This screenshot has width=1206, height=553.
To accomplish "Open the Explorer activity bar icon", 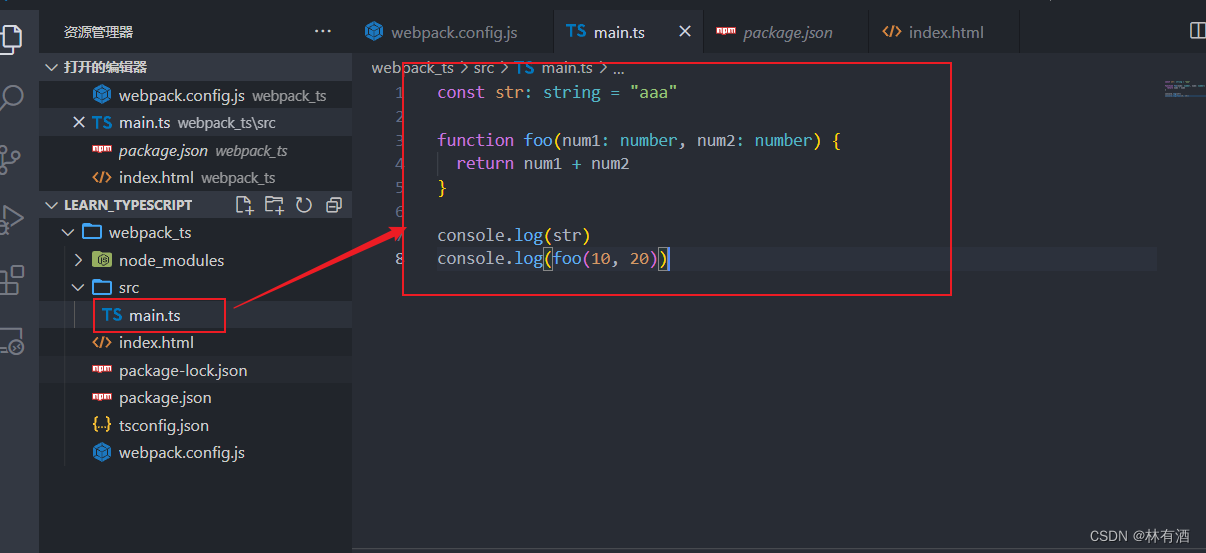I will click(10, 38).
